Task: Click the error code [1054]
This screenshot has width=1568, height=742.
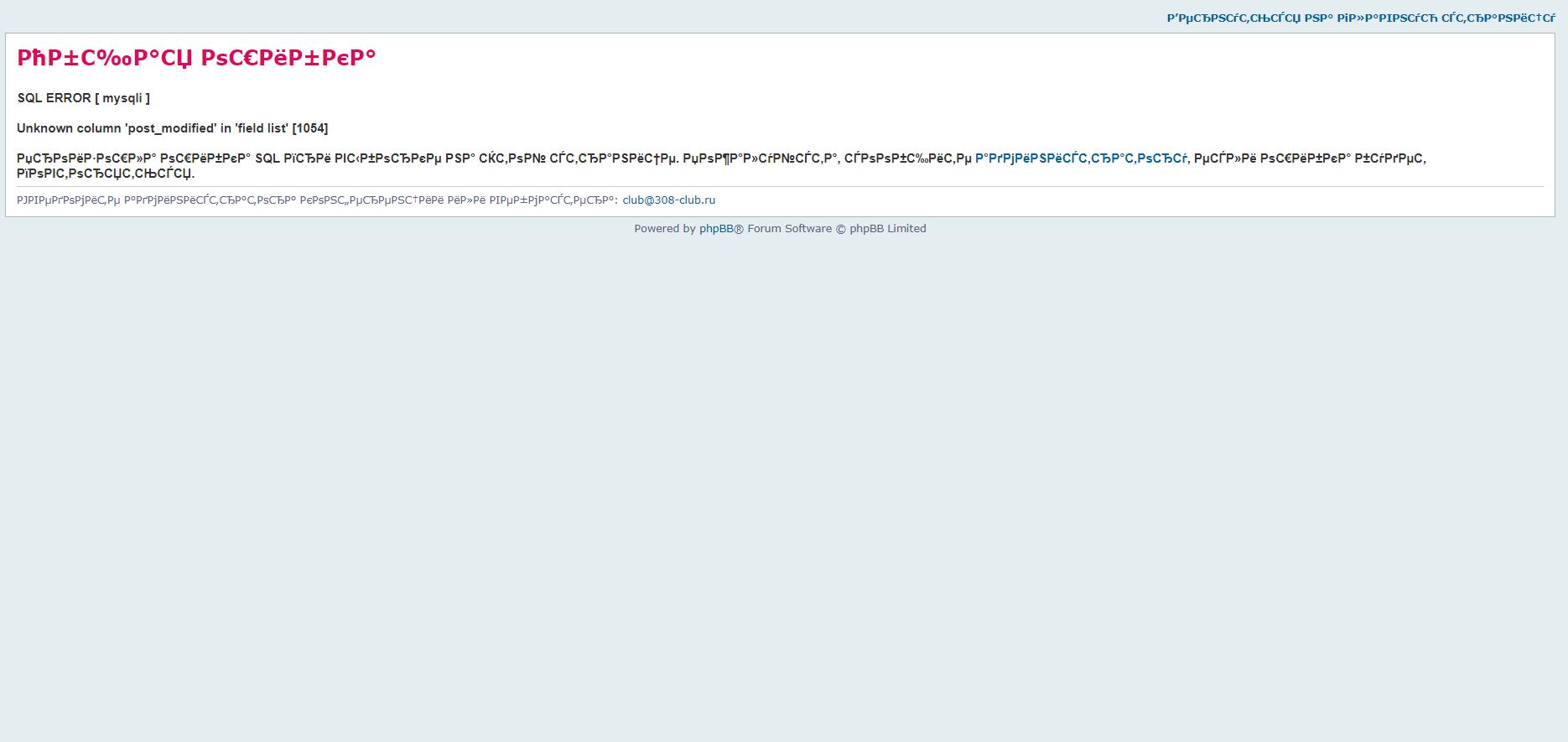Action: click(309, 128)
